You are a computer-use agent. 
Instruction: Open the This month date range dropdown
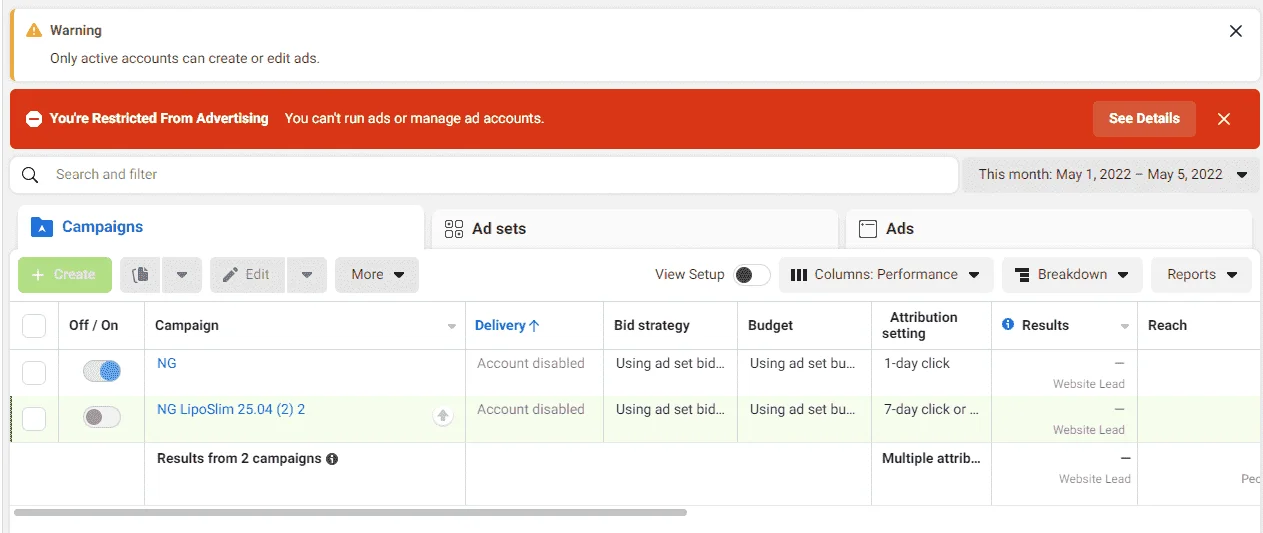click(x=1111, y=175)
